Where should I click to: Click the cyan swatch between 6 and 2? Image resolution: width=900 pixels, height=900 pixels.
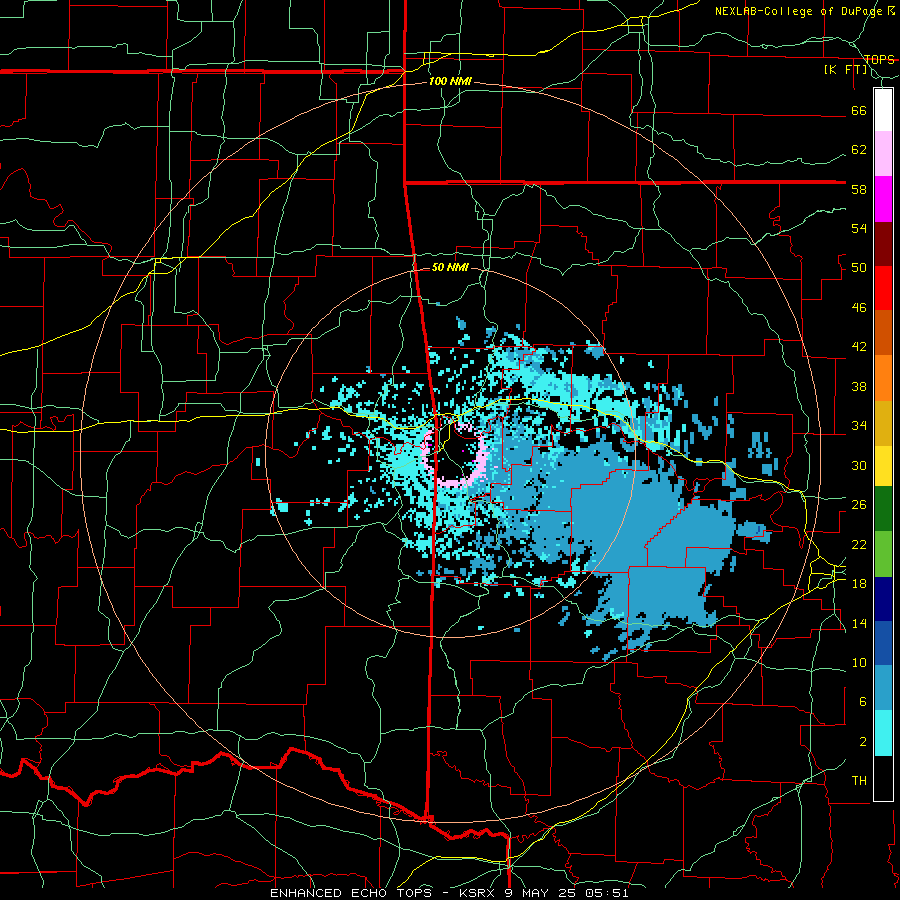click(x=883, y=733)
